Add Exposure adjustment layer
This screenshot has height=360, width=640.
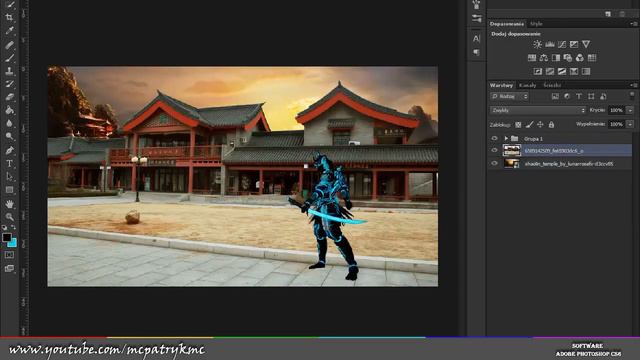[x=574, y=44]
